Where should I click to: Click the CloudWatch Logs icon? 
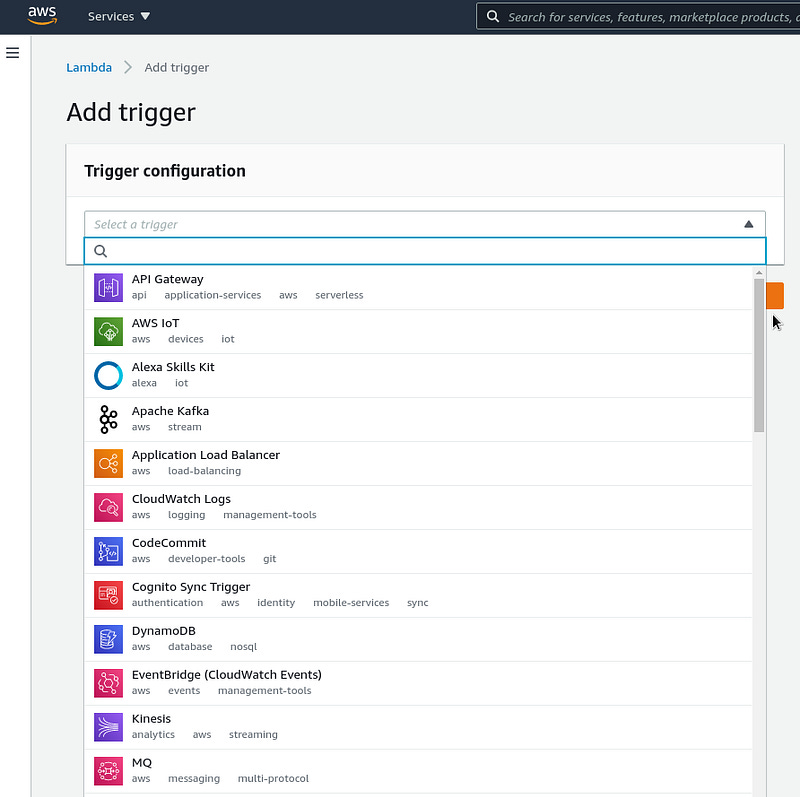[x=108, y=507]
